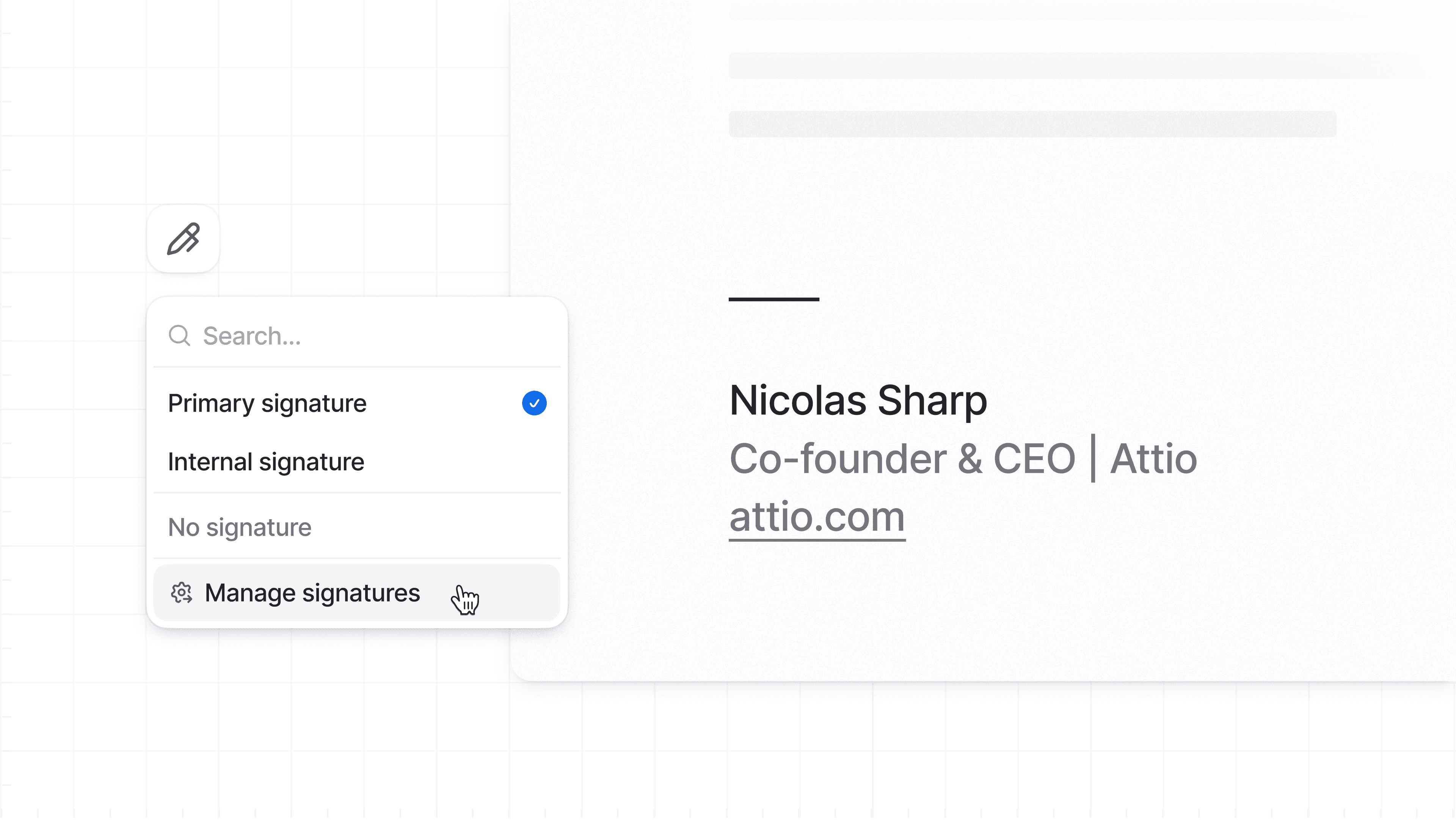Click the Attio company name in signature
The image size is (1456, 820).
(1153, 458)
